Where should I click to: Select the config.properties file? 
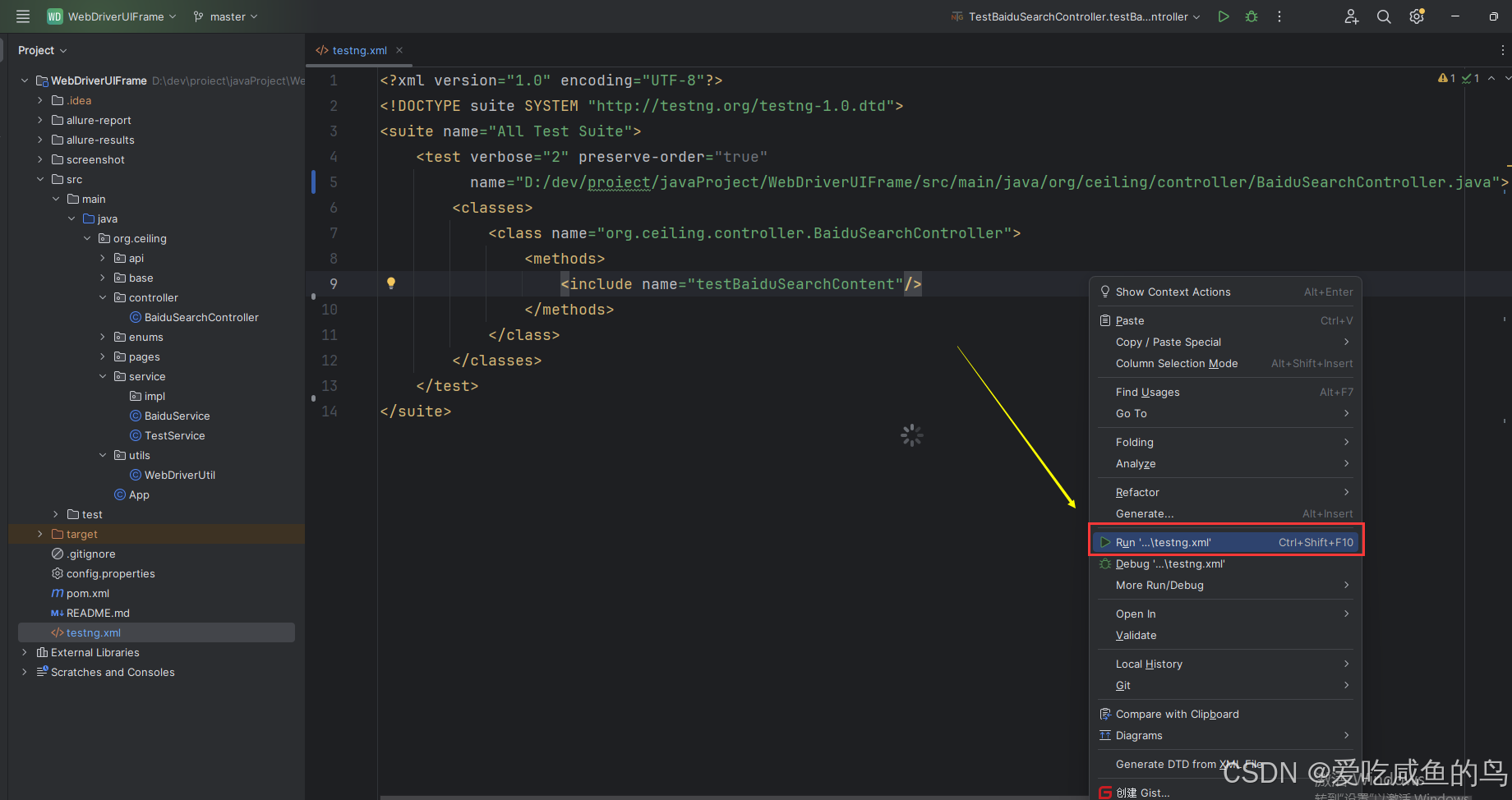click(103, 573)
